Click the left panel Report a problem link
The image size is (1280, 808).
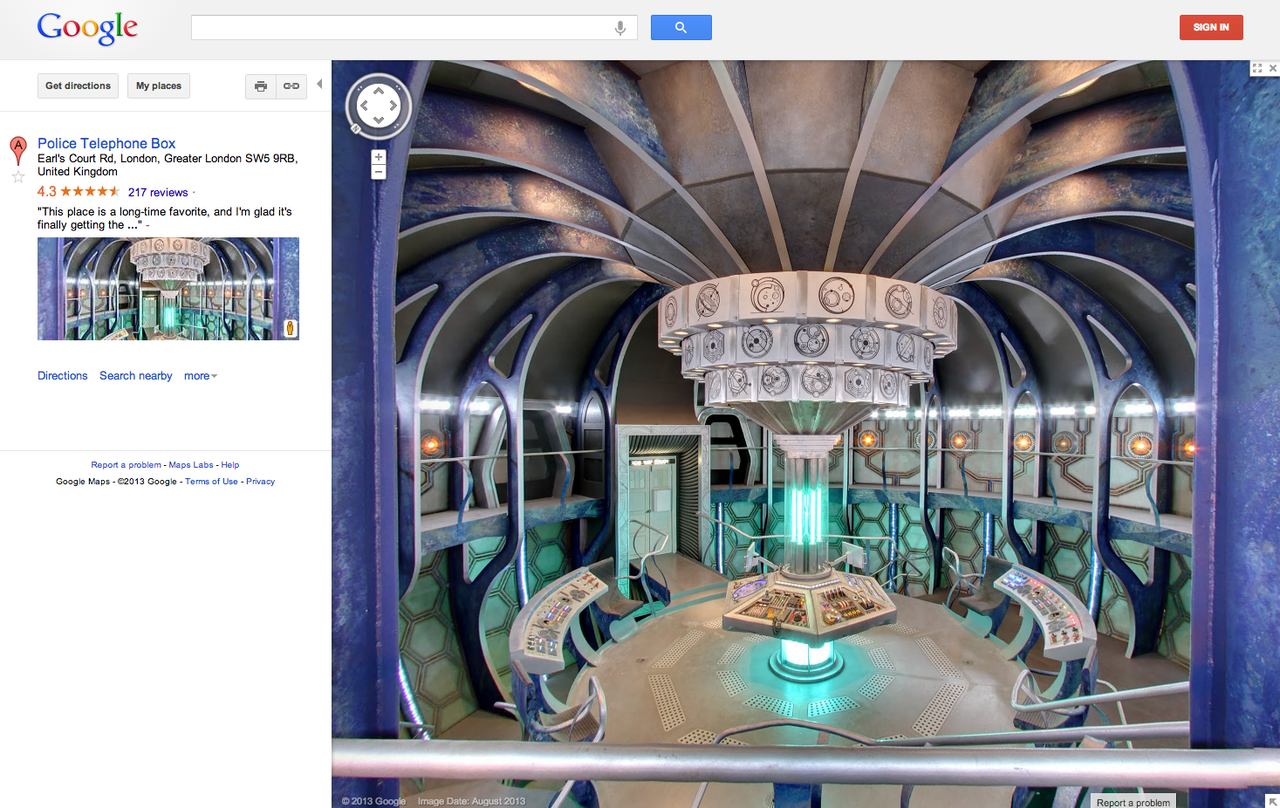point(126,465)
